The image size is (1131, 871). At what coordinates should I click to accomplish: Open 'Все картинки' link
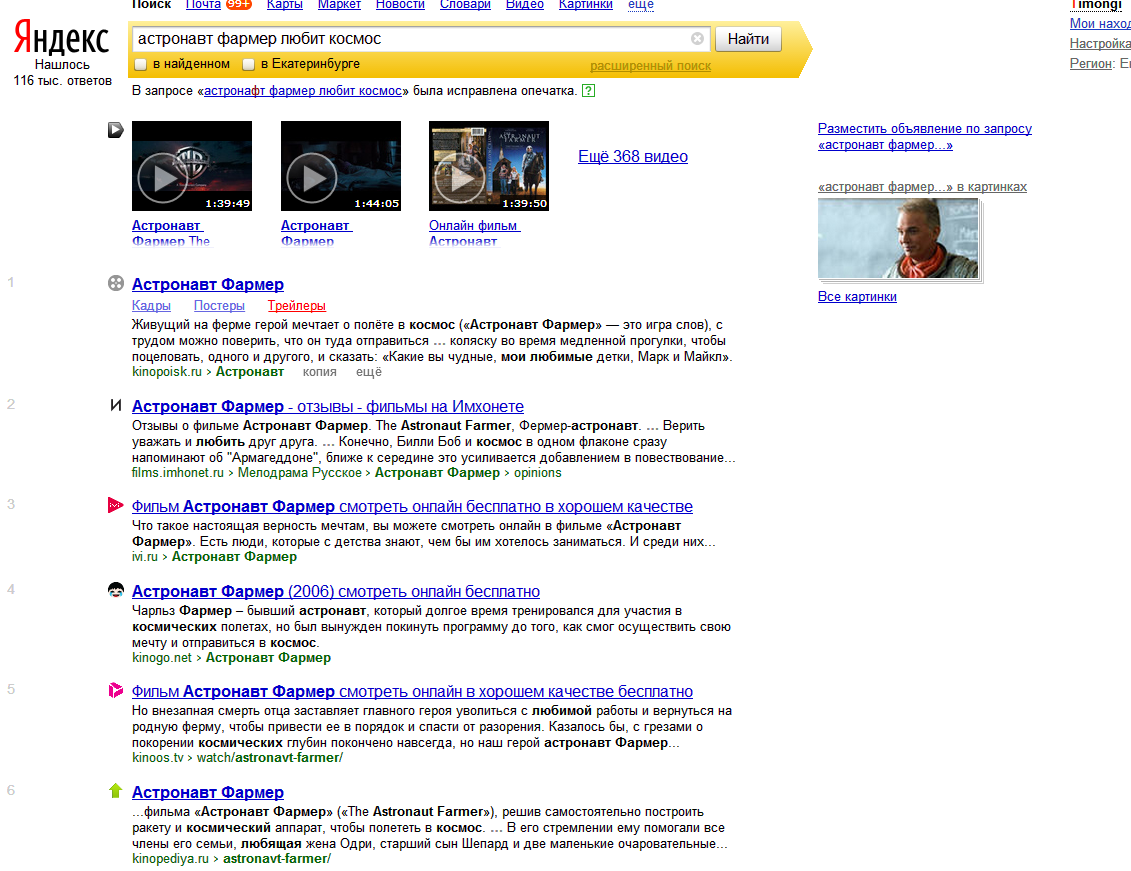(x=857, y=296)
